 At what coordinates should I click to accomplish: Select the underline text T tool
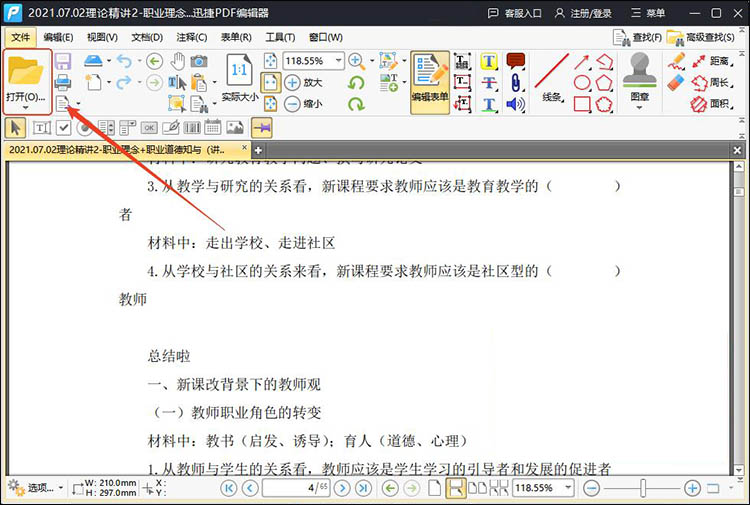click(x=489, y=104)
